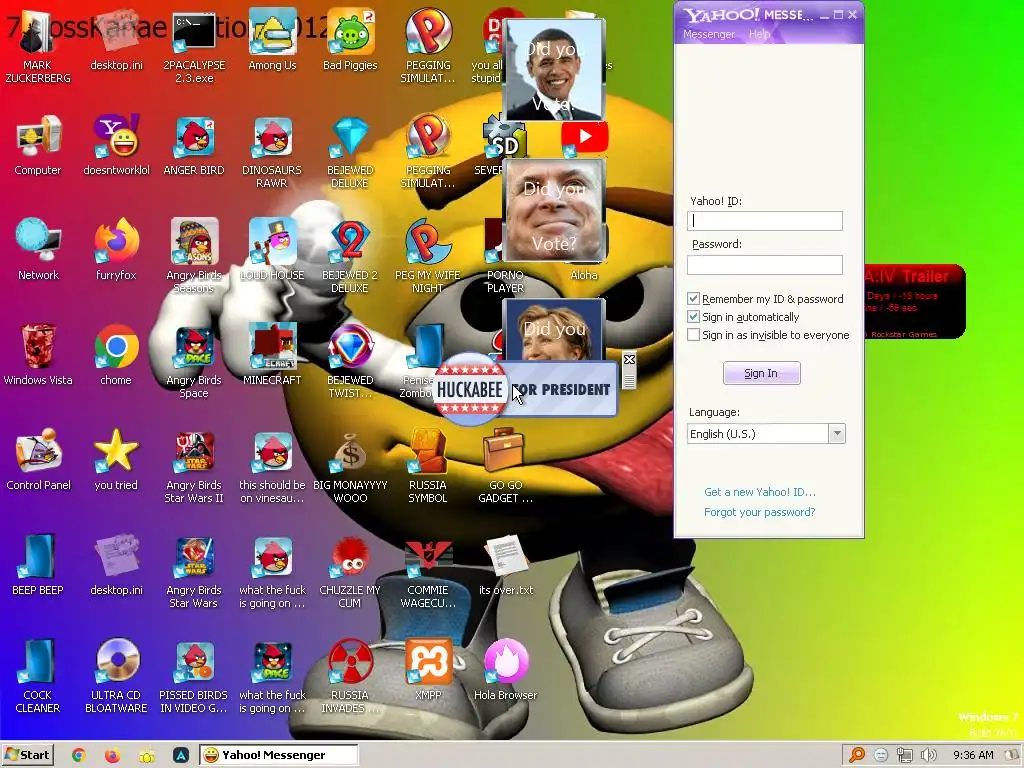Click the Sign In button
The height and width of the screenshot is (768, 1024).
[761, 373]
